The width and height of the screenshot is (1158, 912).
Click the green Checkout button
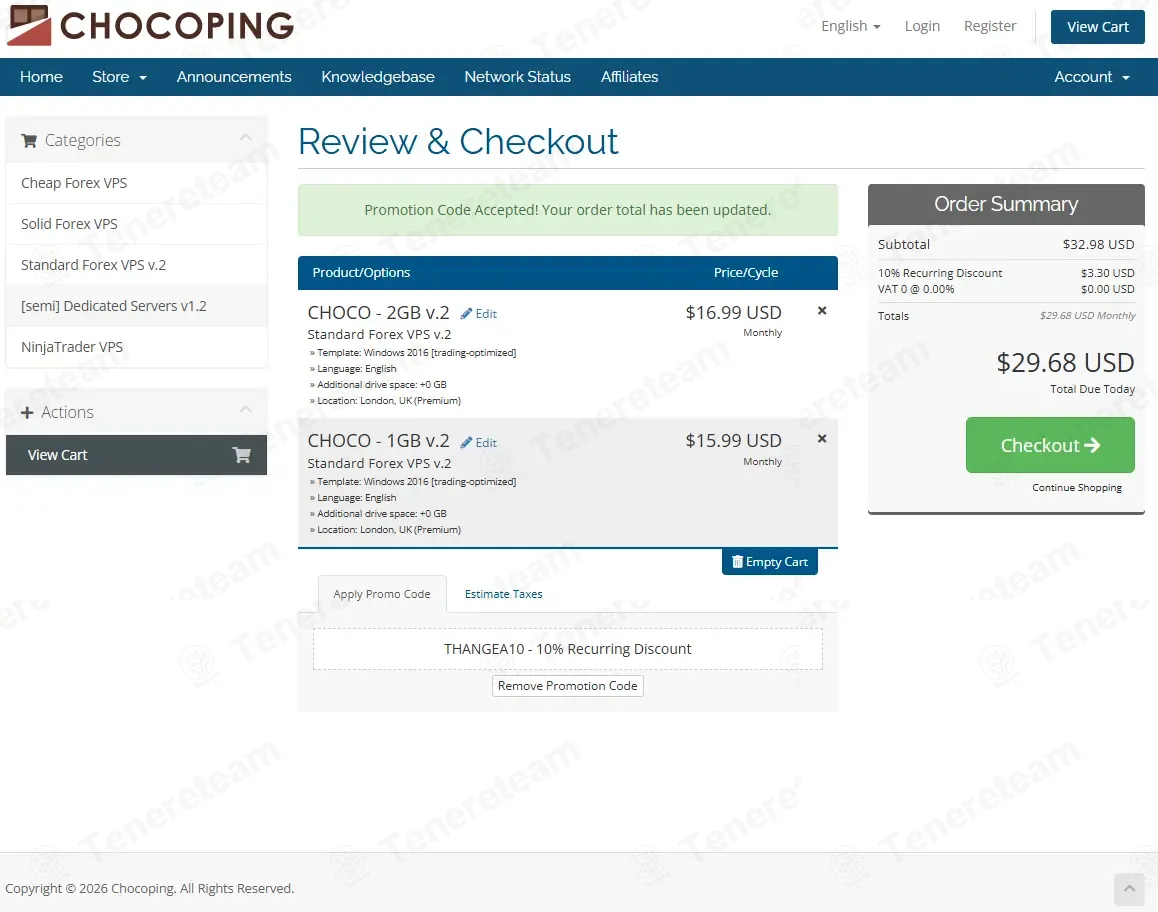[1050, 445]
